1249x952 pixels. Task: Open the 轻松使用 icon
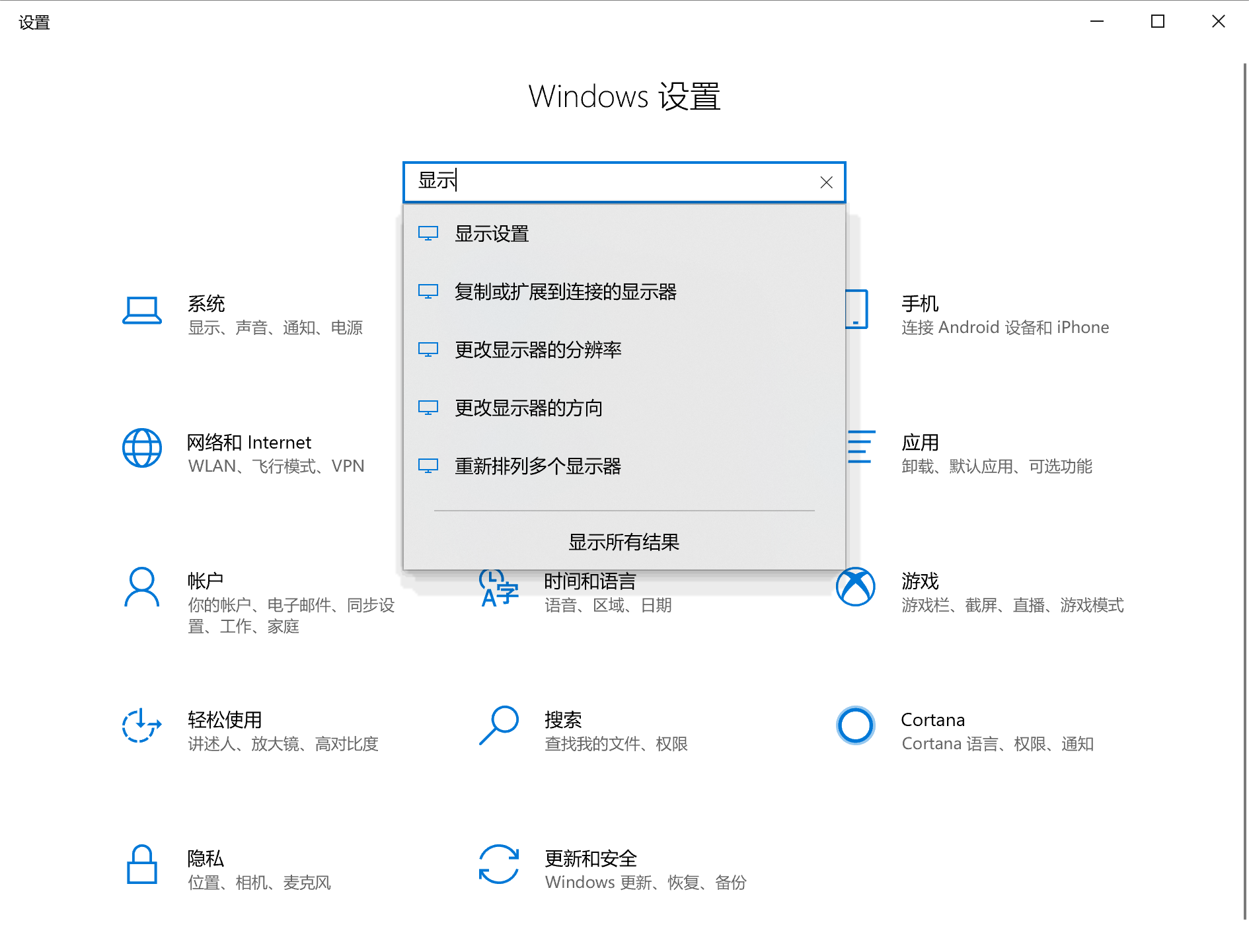[141, 725]
